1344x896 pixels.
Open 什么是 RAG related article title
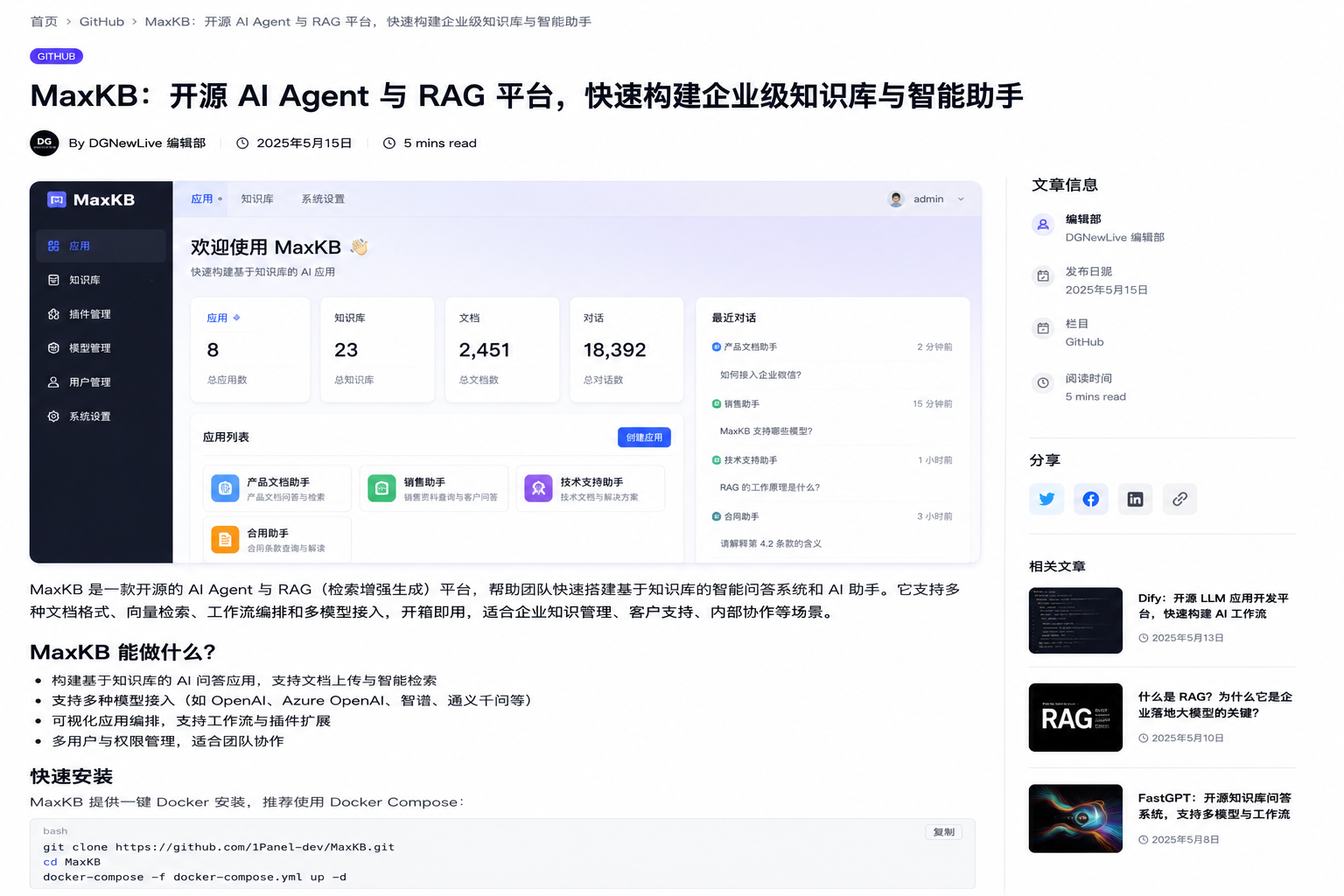point(1214,705)
